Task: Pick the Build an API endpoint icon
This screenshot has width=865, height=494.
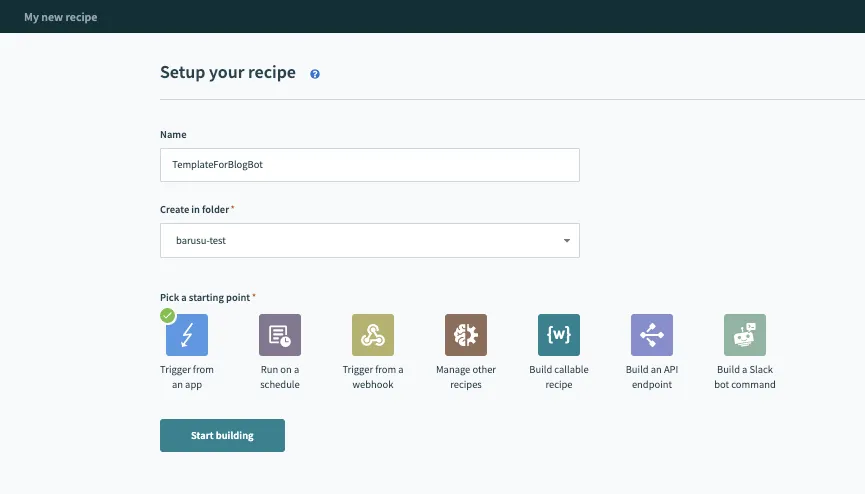Action: pyautogui.click(x=652, y=335)
